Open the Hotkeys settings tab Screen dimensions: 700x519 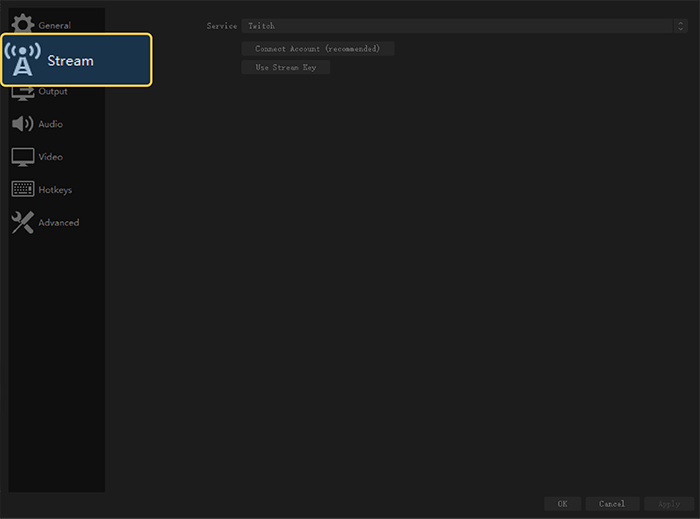(x=55, y=190)
